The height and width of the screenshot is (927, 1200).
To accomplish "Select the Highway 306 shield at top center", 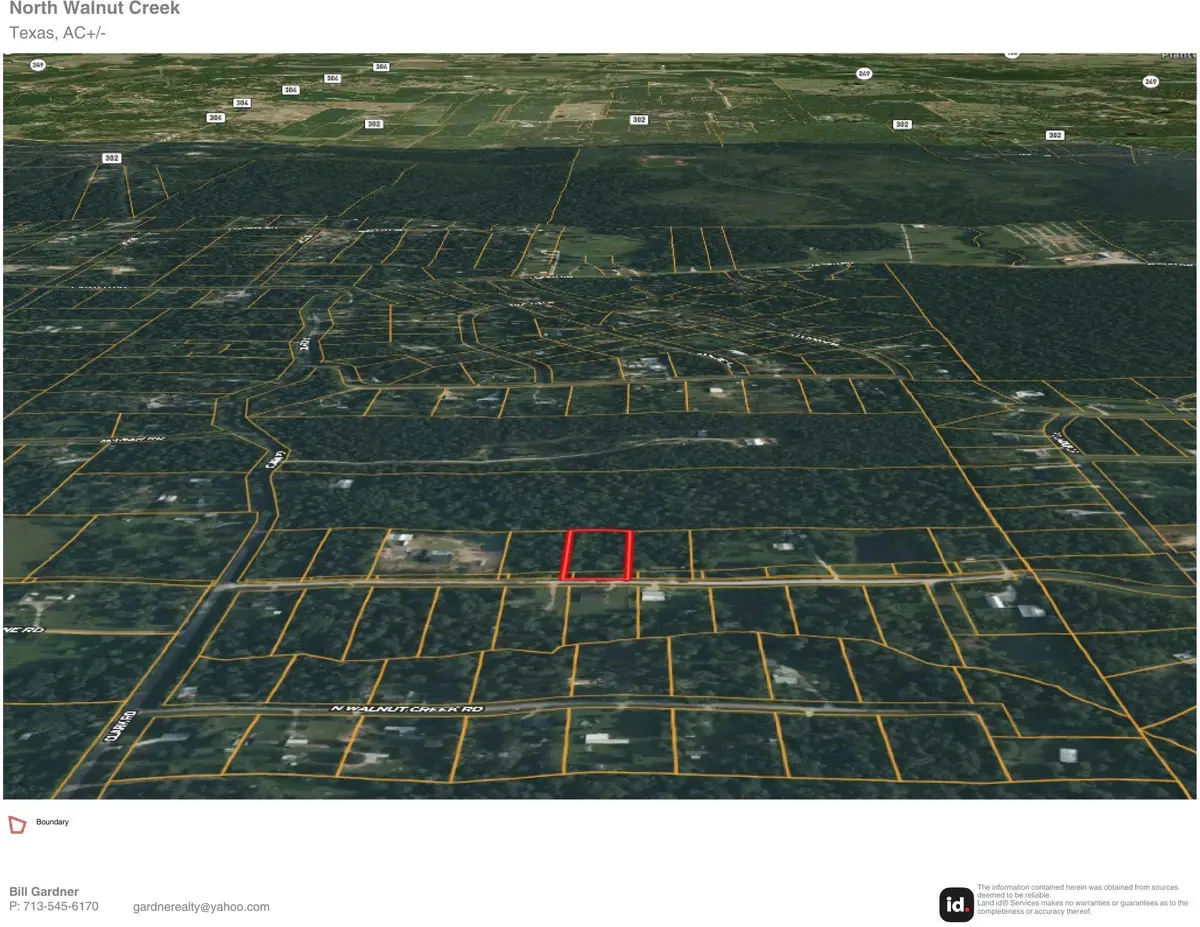I will (330, 77).
